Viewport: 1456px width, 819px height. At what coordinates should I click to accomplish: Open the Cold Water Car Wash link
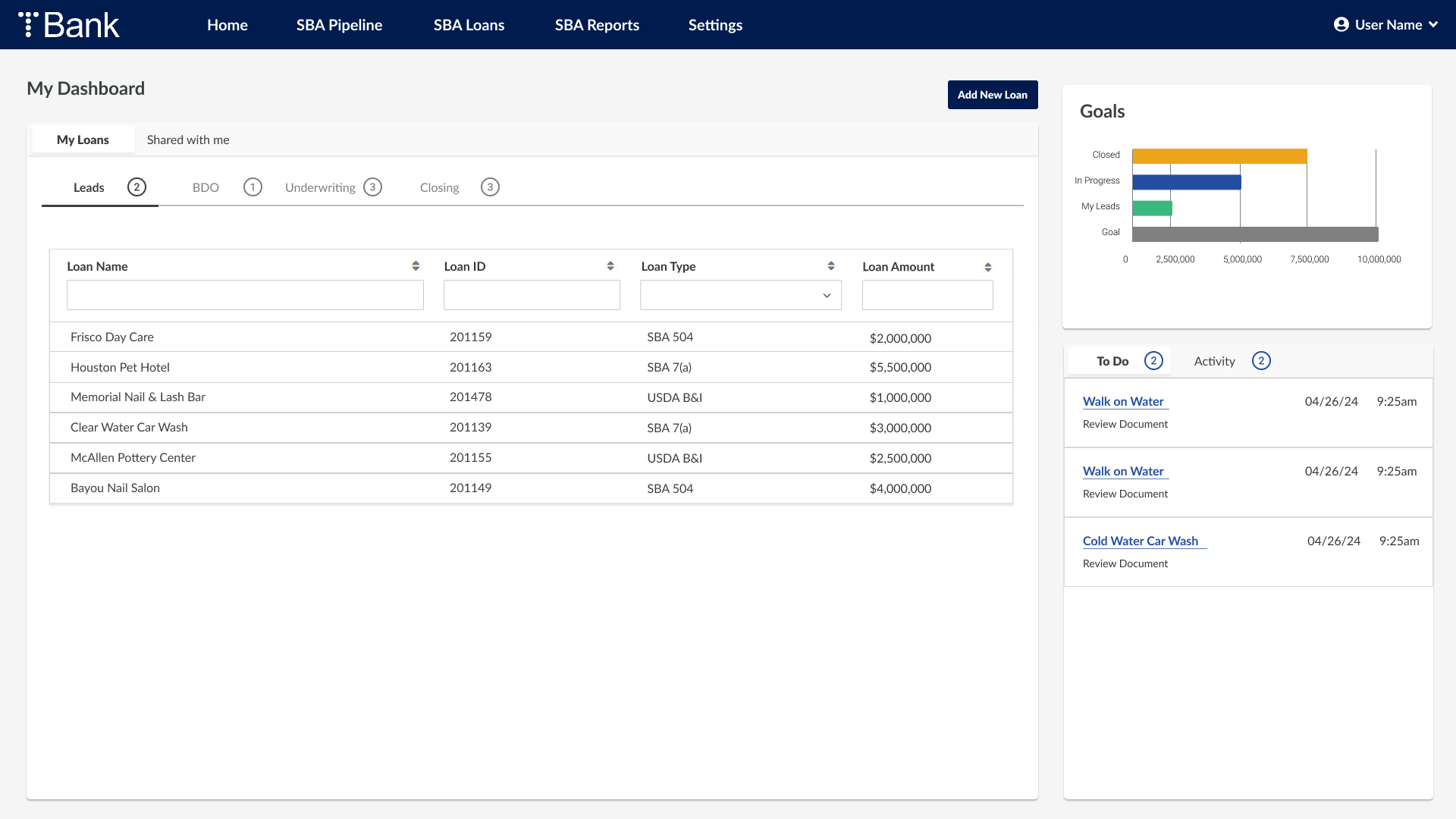tap(1140, 541)
